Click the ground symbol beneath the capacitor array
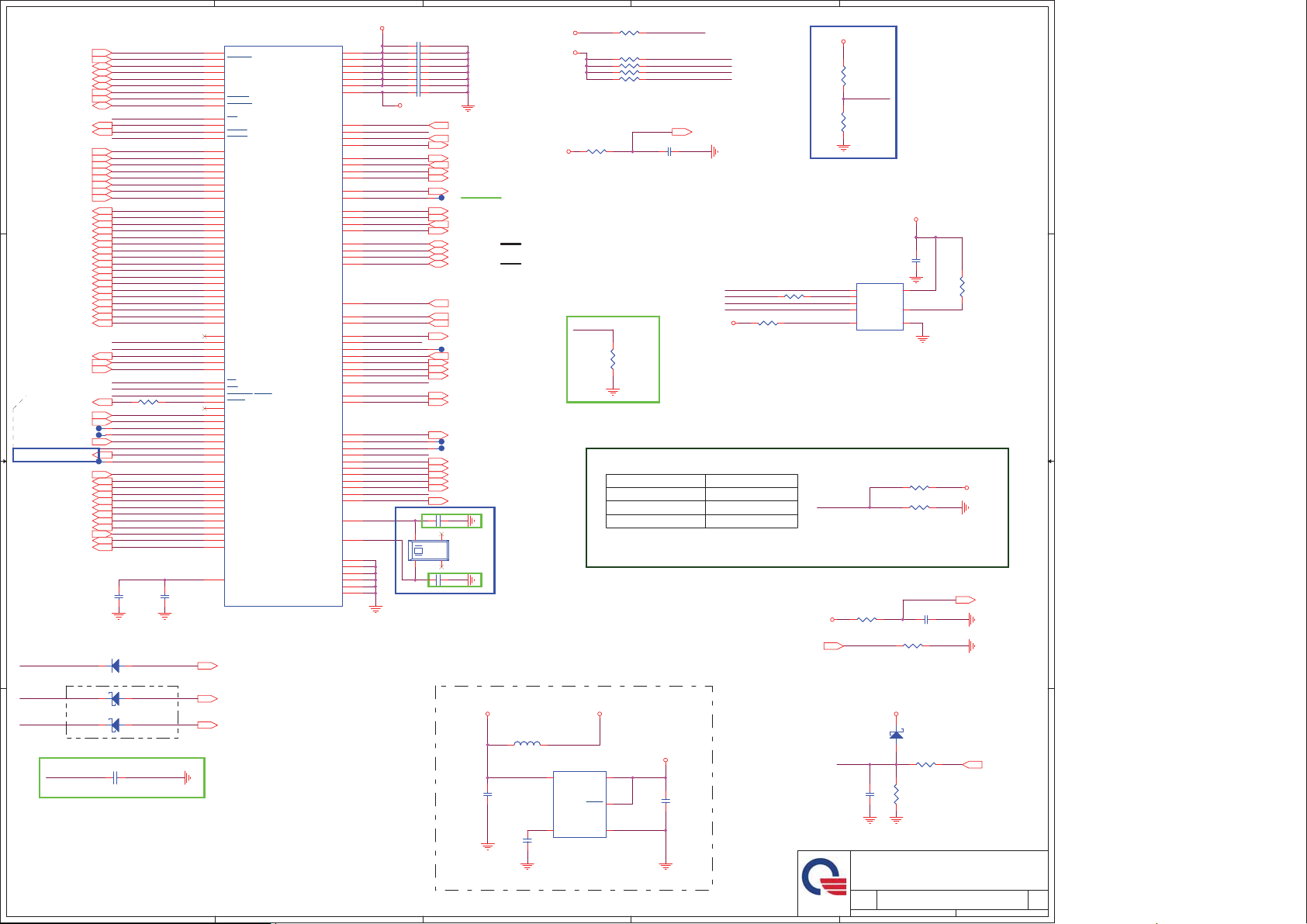Screen dimensions: 1307x924 (x=468, y=108)
